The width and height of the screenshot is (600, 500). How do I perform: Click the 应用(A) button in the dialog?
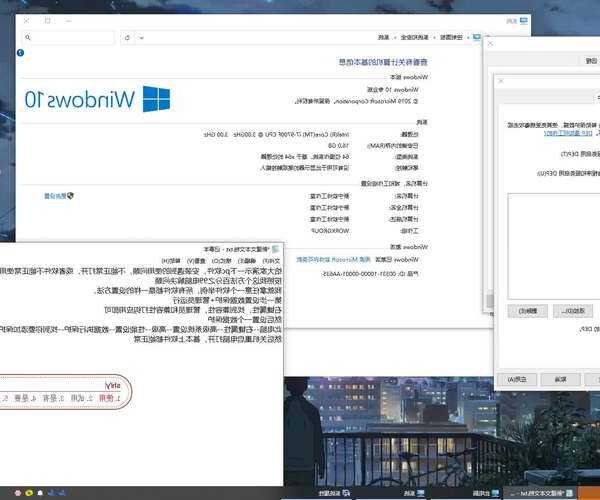pyautogui.click(x=517, y=379)
